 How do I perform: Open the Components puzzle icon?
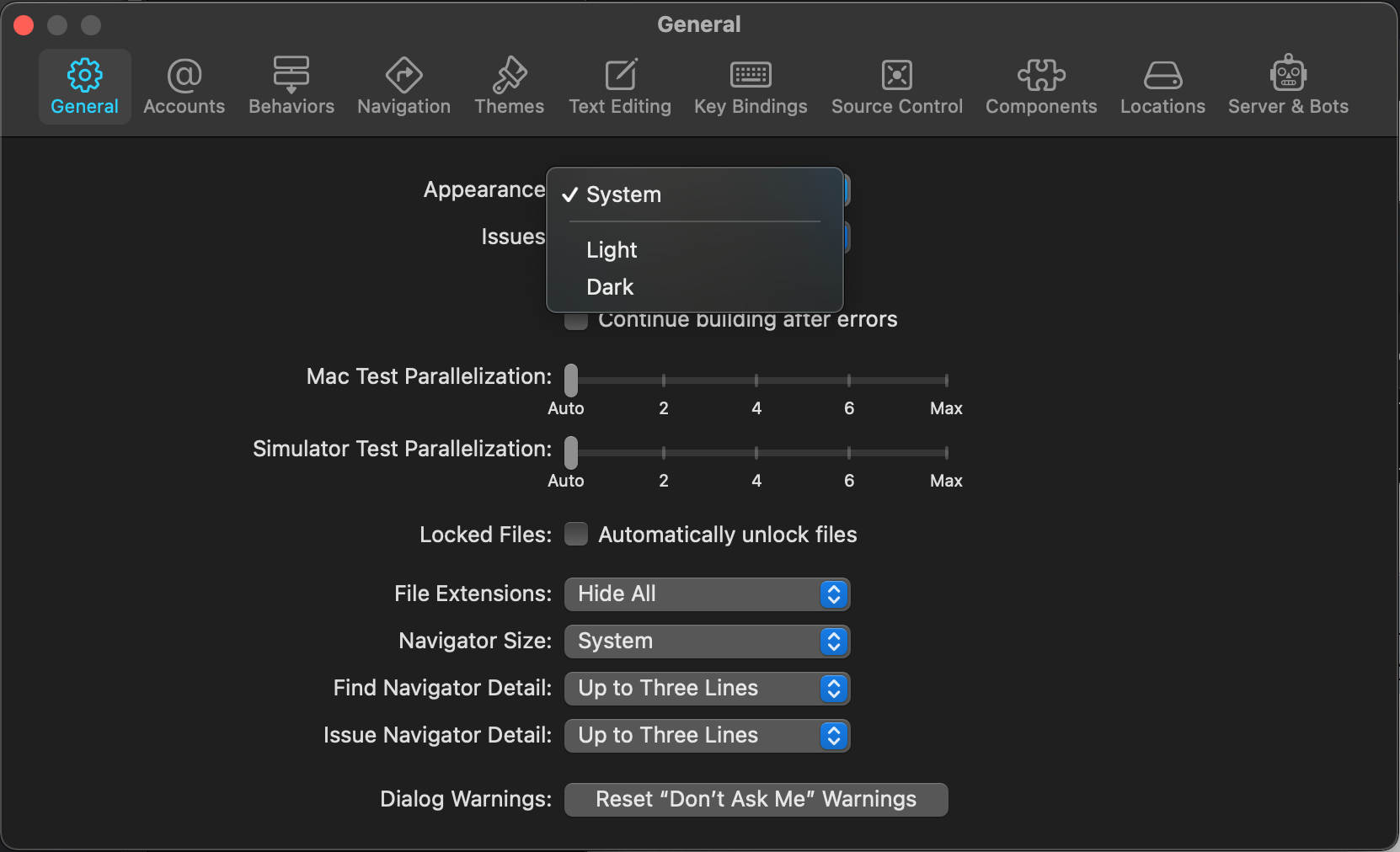1041,75
